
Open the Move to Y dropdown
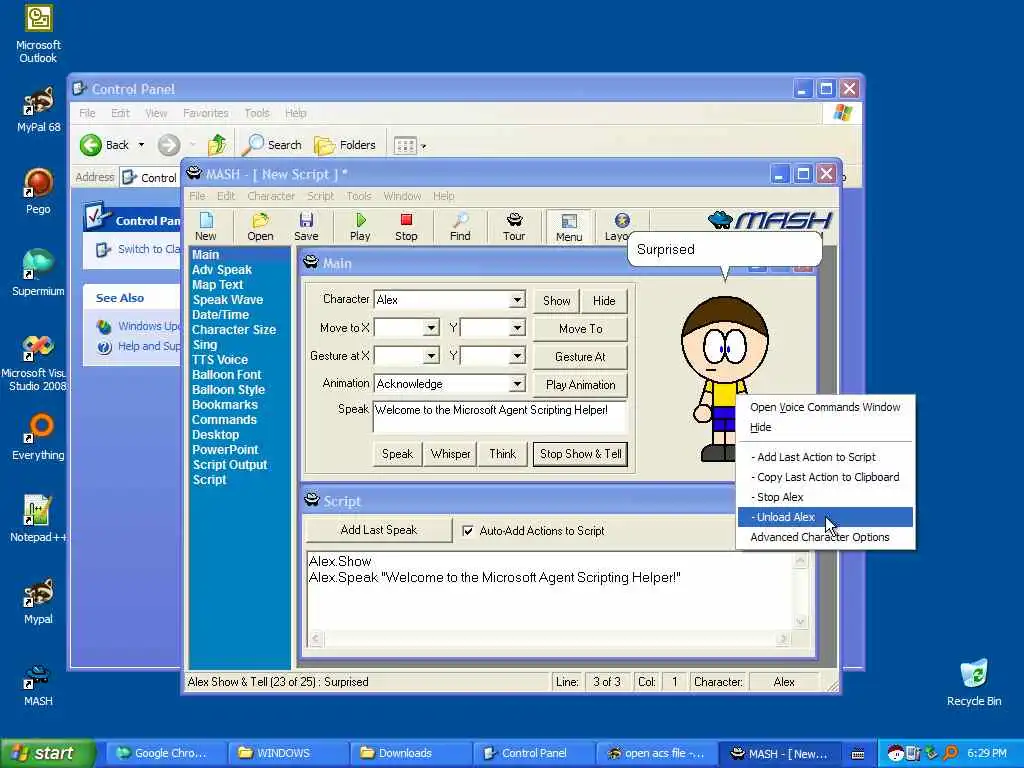517,328
